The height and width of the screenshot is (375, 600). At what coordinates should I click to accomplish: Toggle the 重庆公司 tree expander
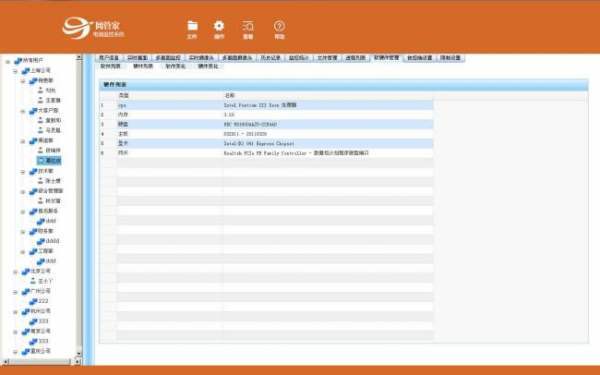coord(15,352)
